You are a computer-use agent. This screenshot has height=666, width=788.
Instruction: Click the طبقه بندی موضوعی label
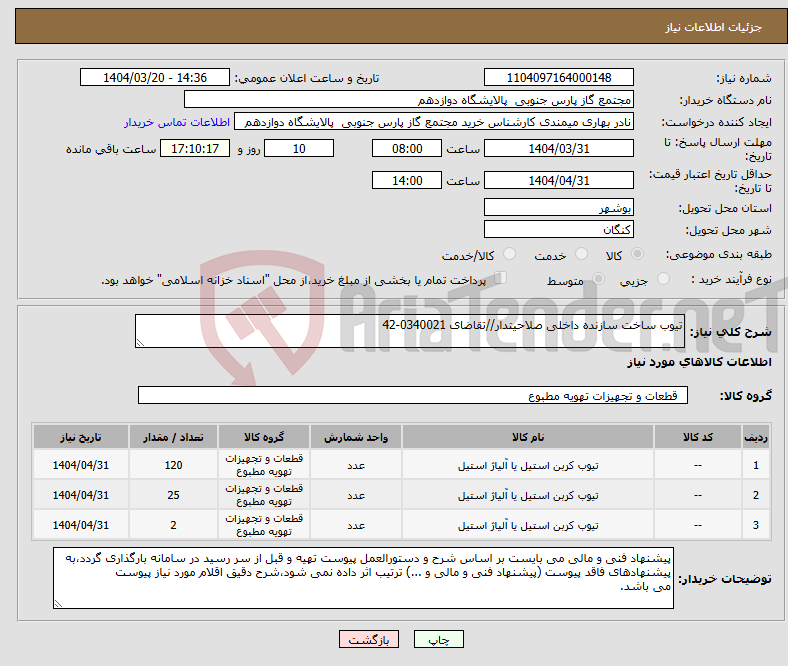[719, 255]
